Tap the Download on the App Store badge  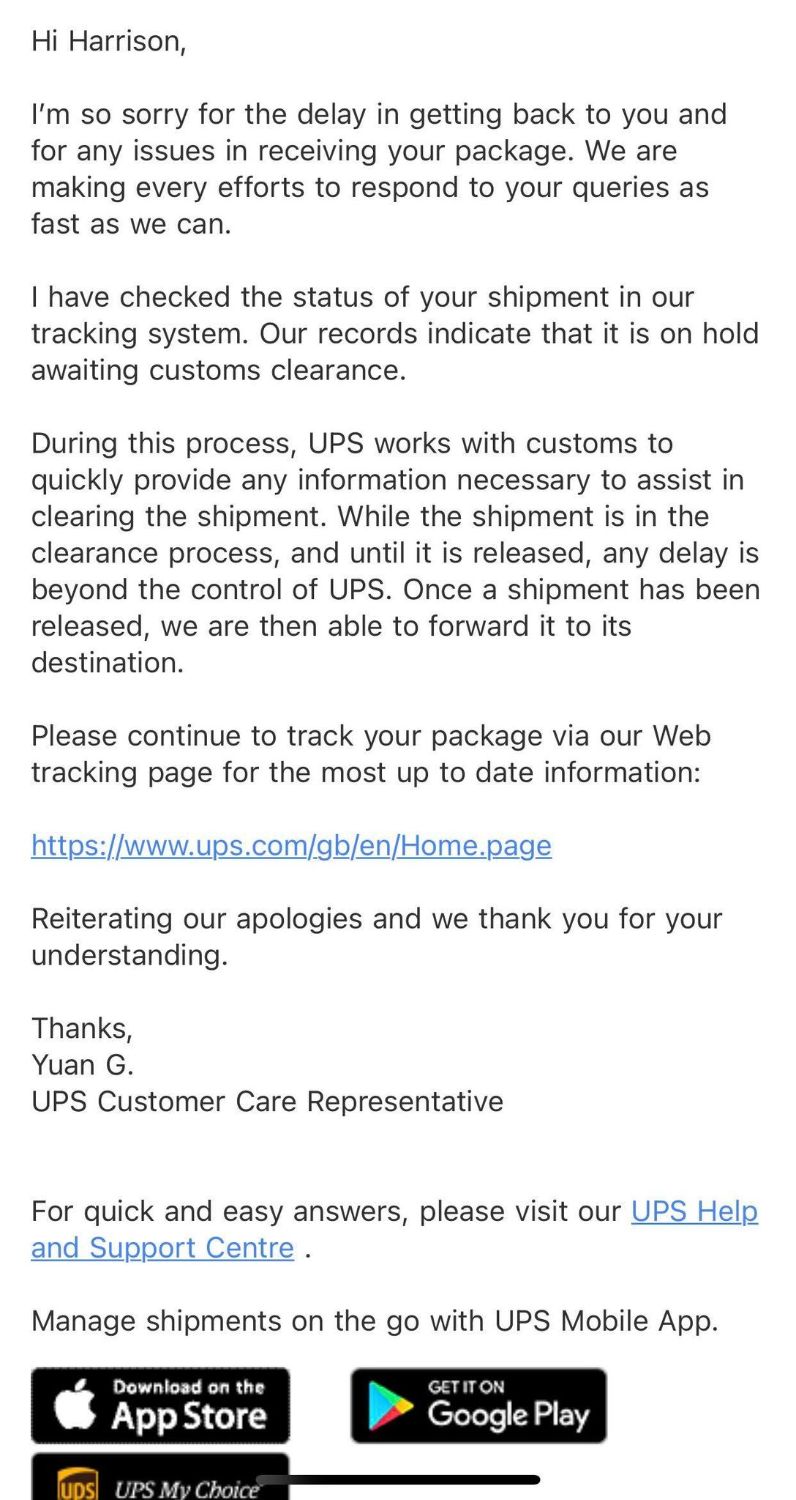click(x=161, y=1405)
